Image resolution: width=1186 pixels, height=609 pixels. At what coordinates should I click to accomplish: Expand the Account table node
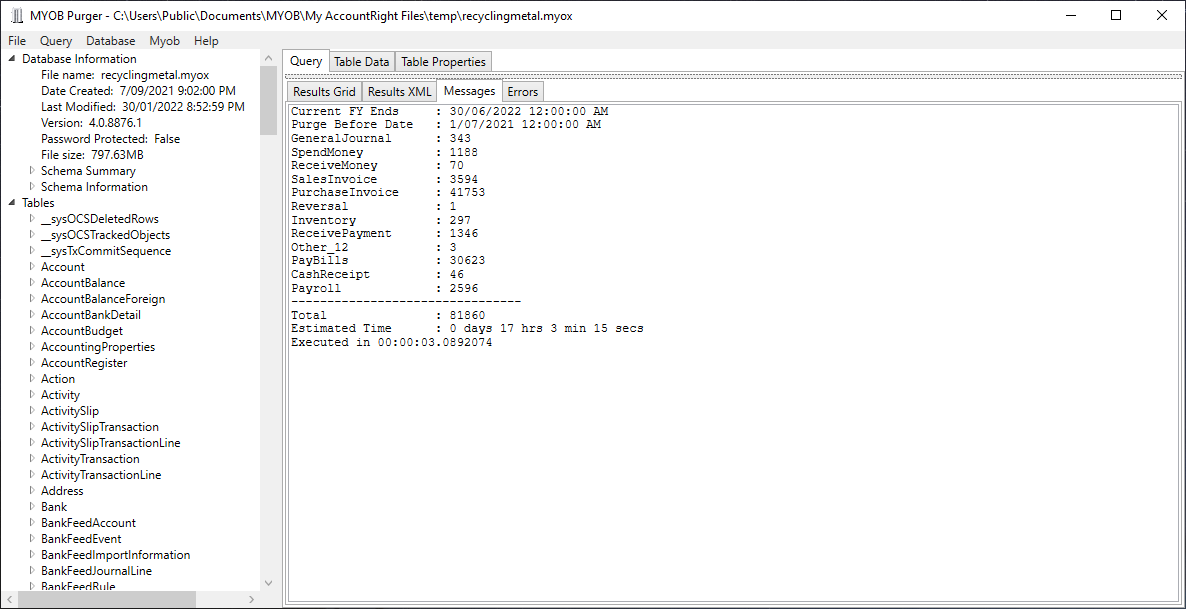[32, 267]
